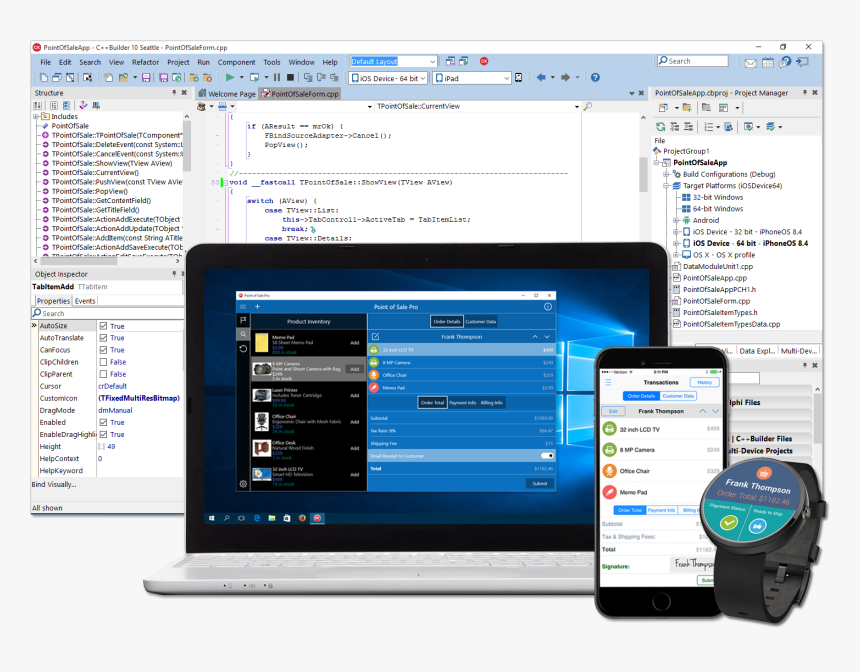Click Submit in the laptop Point of Sale app
This screenshot has width=860, height=672.
pos(540,483)
